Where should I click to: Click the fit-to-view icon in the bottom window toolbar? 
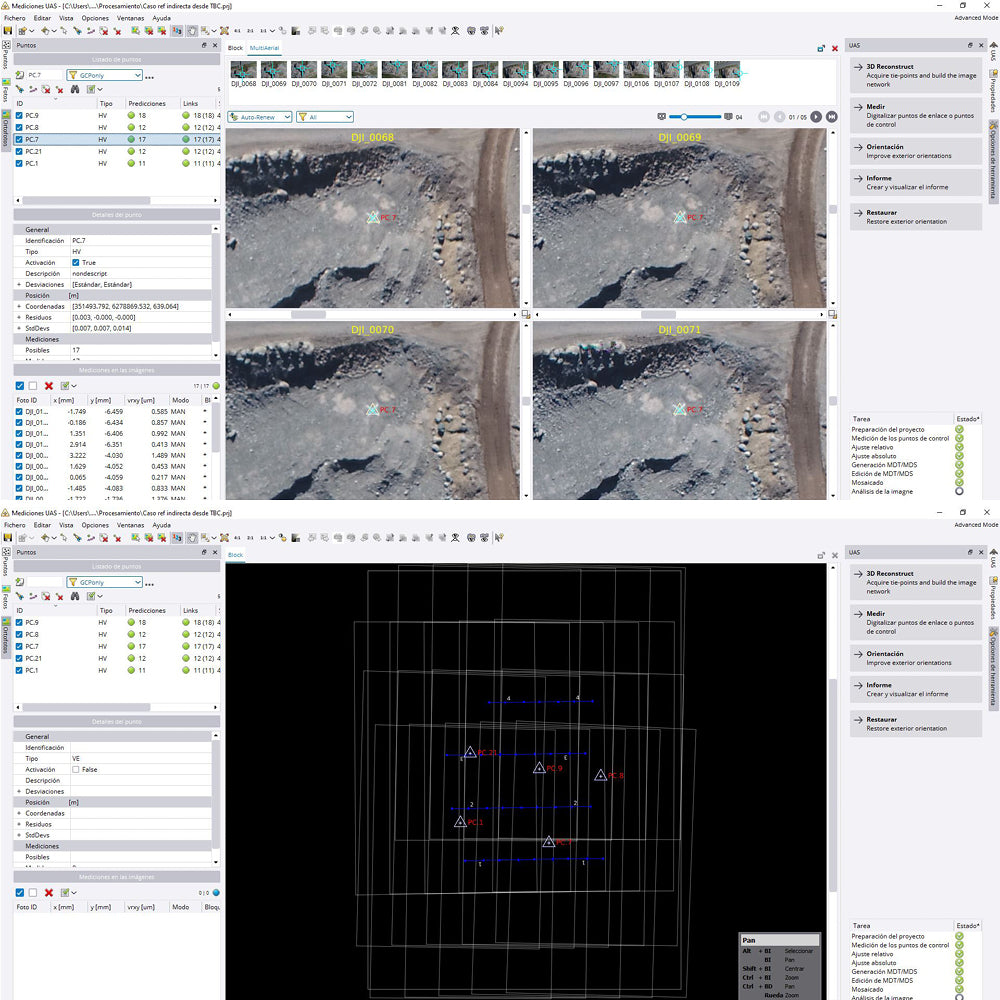point(224,538)
